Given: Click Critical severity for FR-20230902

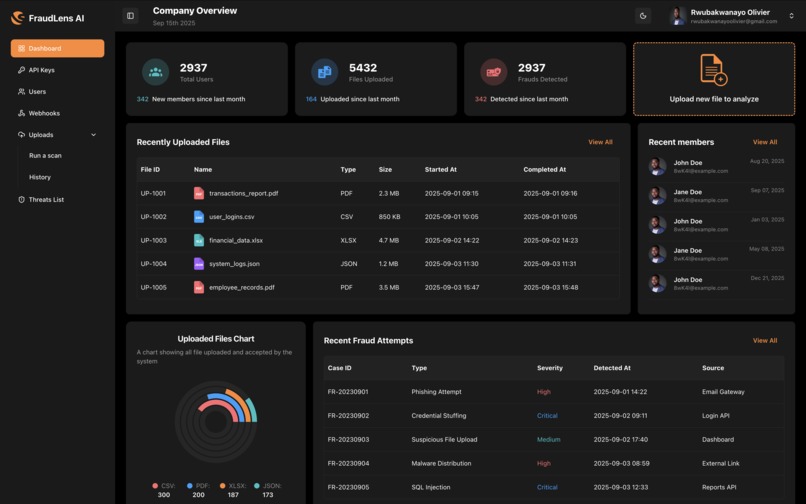Looking at the screenshot, I should [547, 416].
